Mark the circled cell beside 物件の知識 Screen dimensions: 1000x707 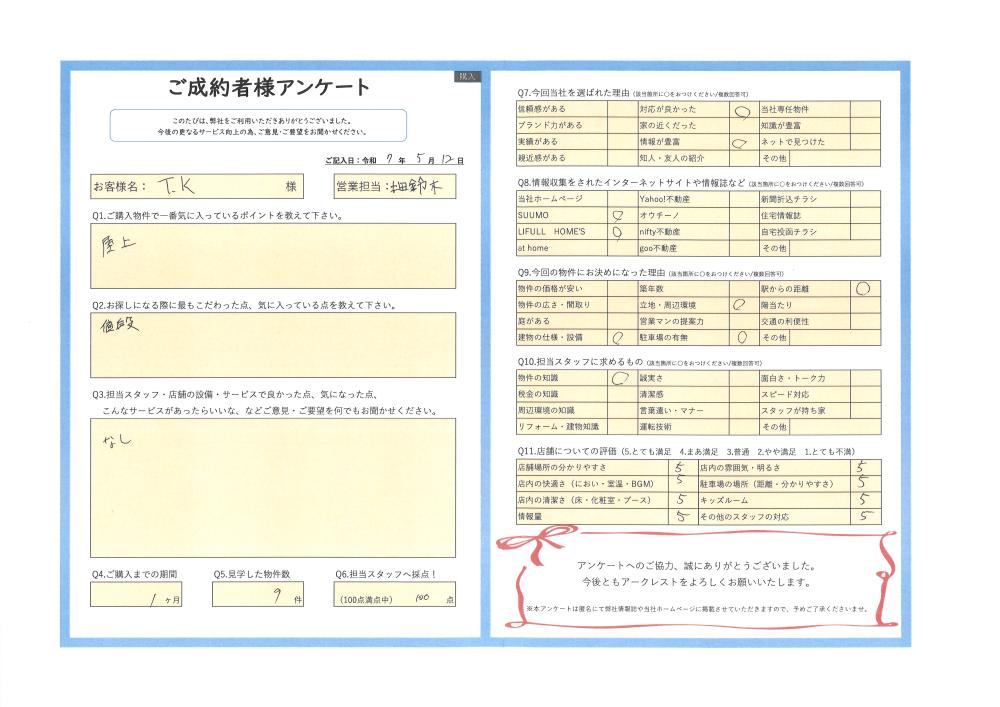pyautogui.click(x=622, y=379)
